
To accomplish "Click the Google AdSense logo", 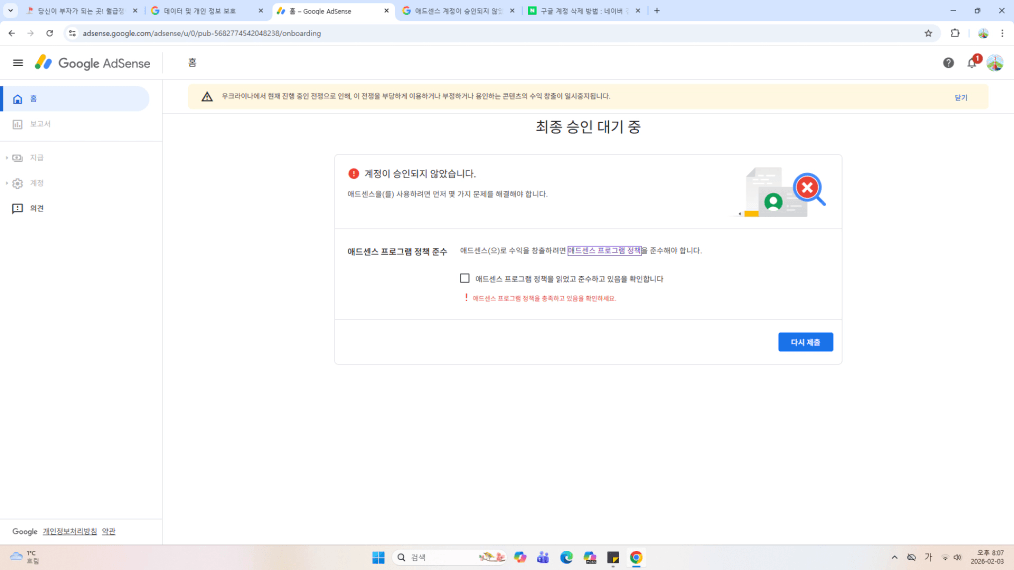I will click(92, 63).
